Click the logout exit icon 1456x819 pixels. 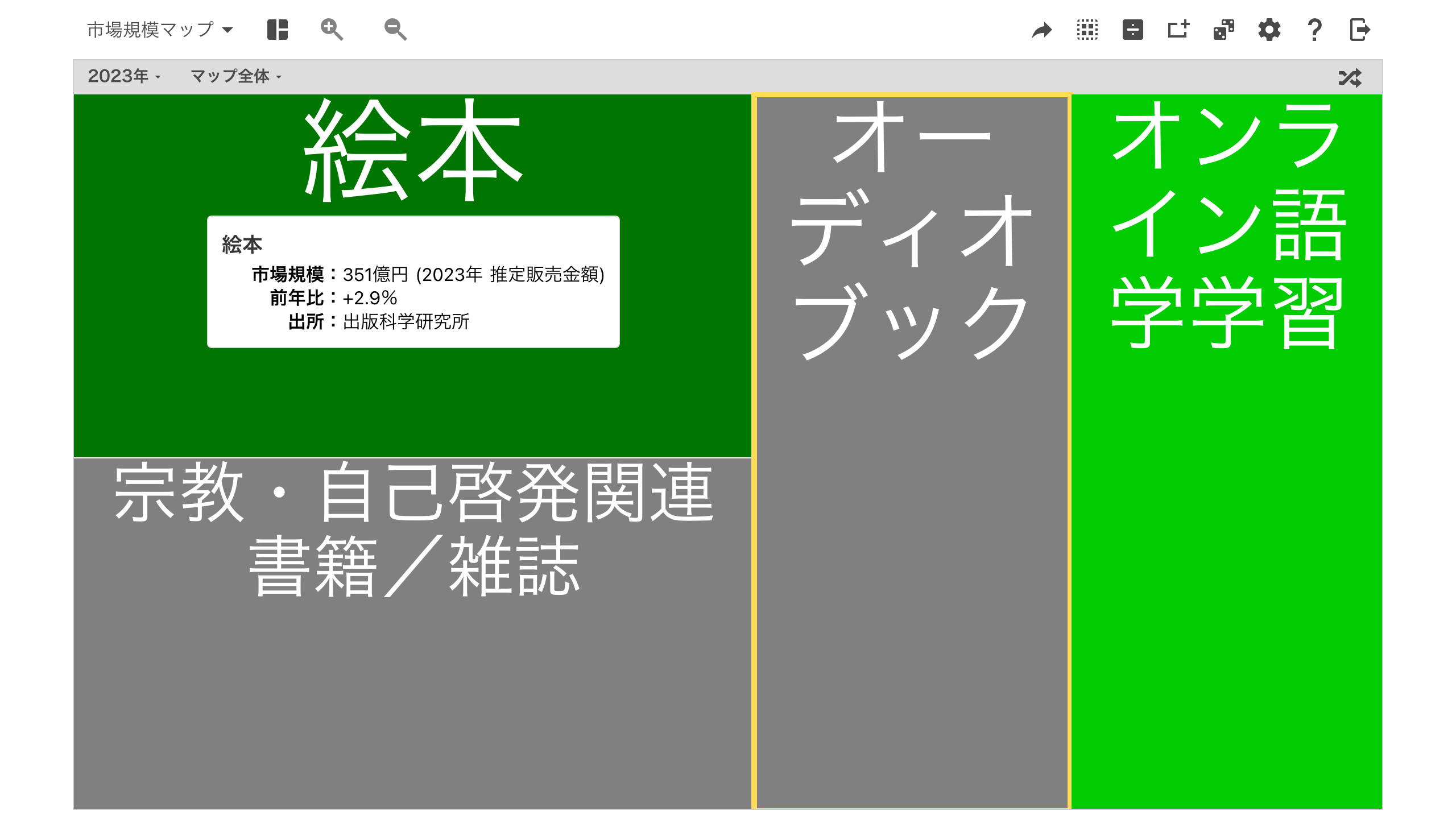(1360, 30)
